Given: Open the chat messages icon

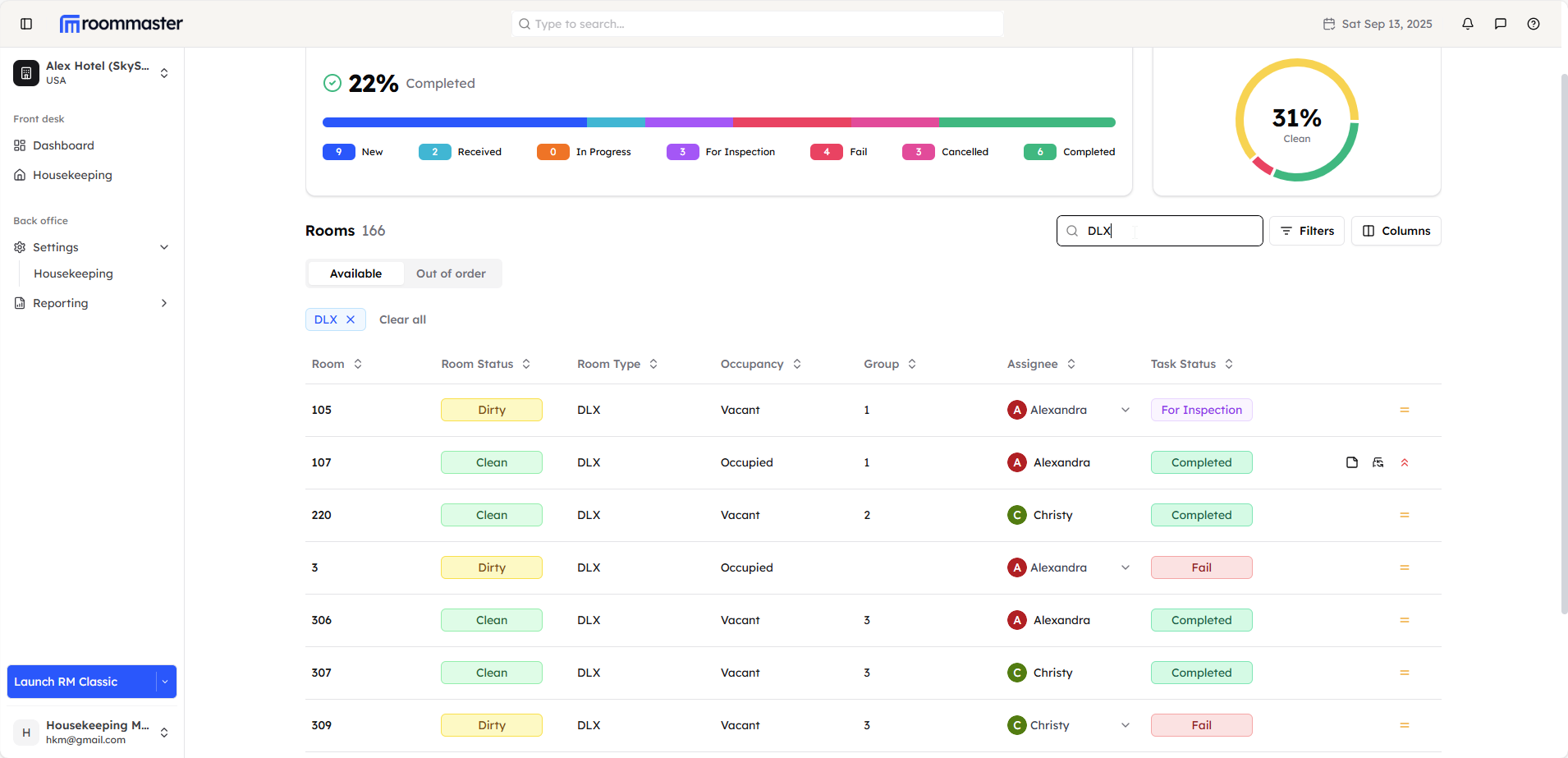Looking at the screenshot, I should [x=1501, y=24].
